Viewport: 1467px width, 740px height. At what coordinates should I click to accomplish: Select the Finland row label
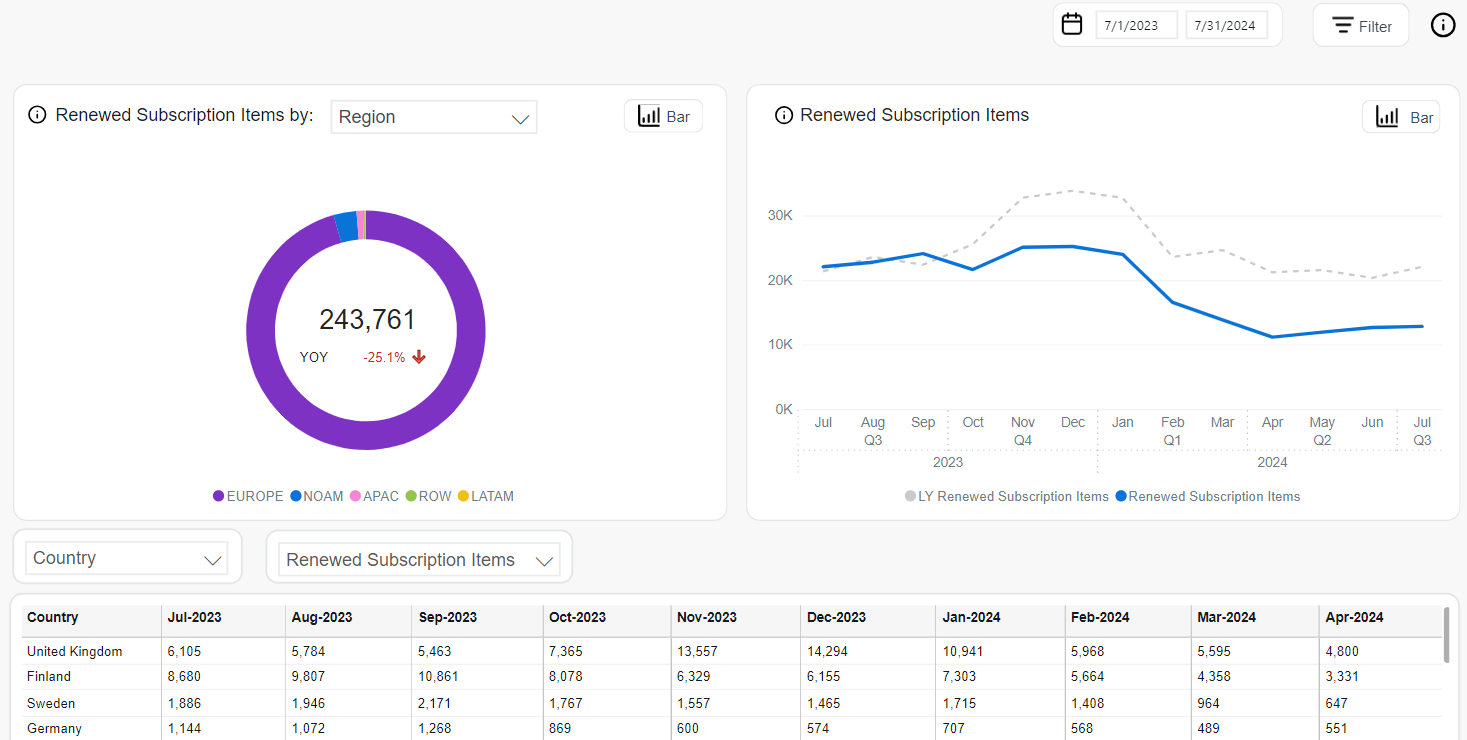point(49,677)
